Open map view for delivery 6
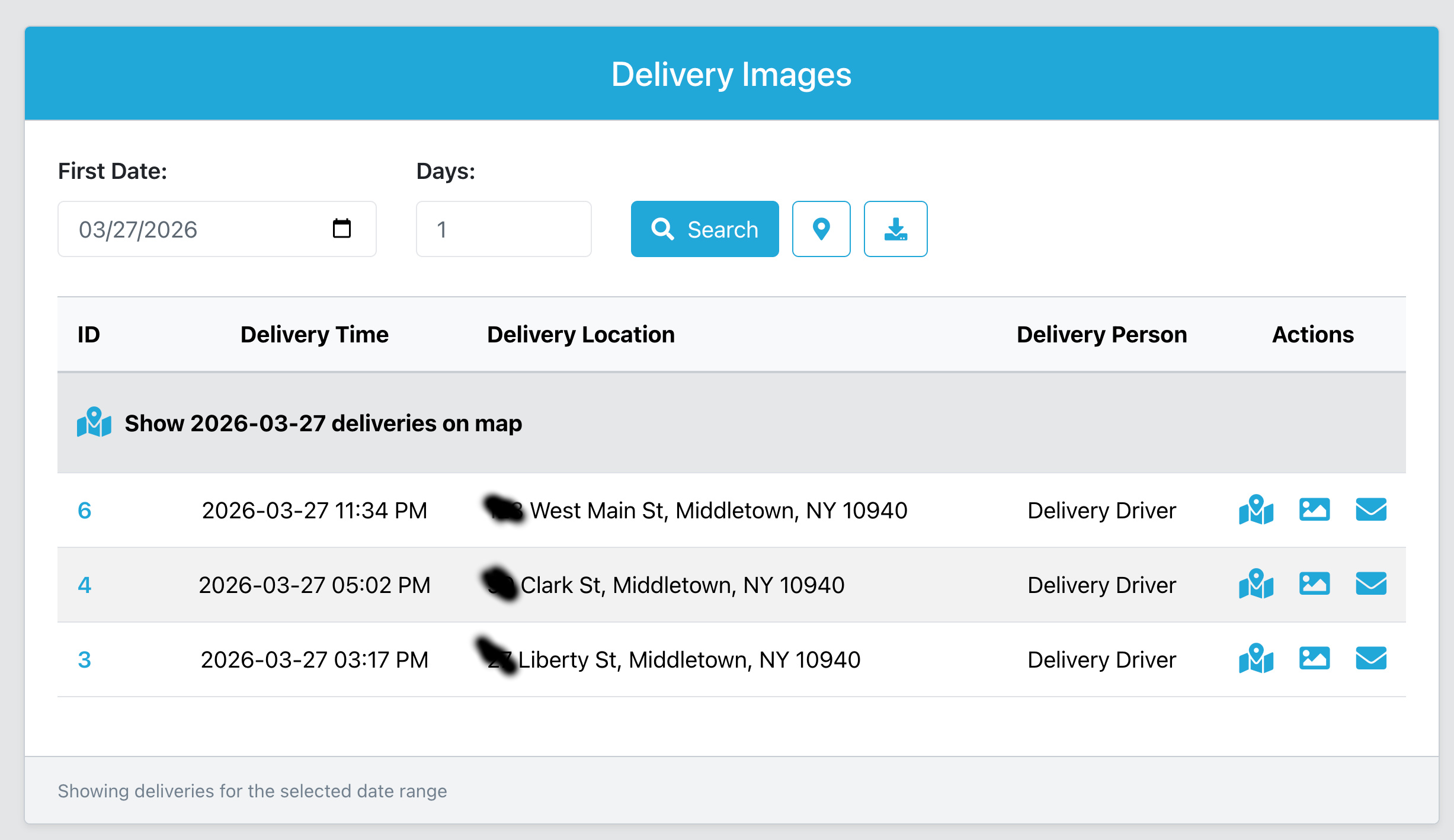The height and width of the screenshot is (840, 1454). pos(1256,510)
